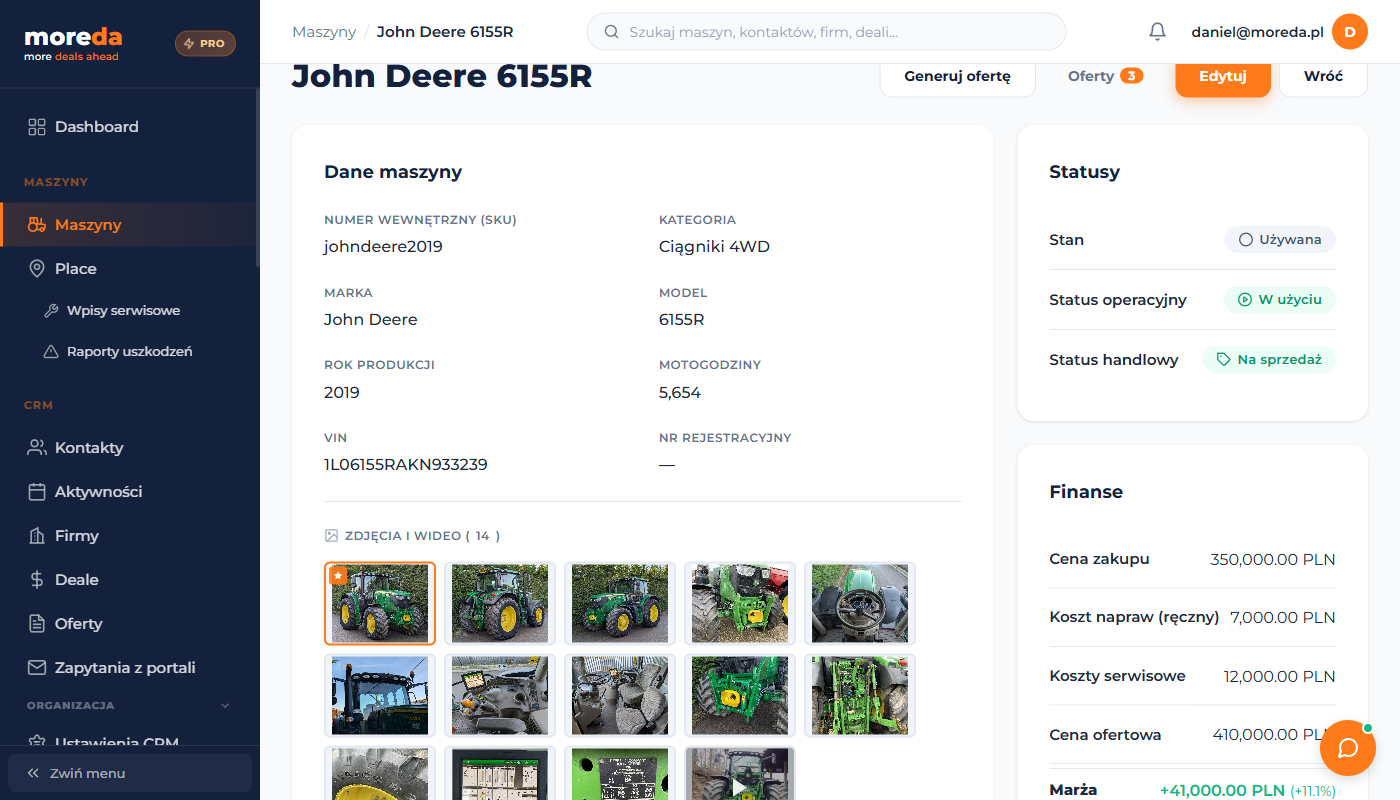
Task: Click the Na sprzedaż status badge
Action: (1269, 360)
